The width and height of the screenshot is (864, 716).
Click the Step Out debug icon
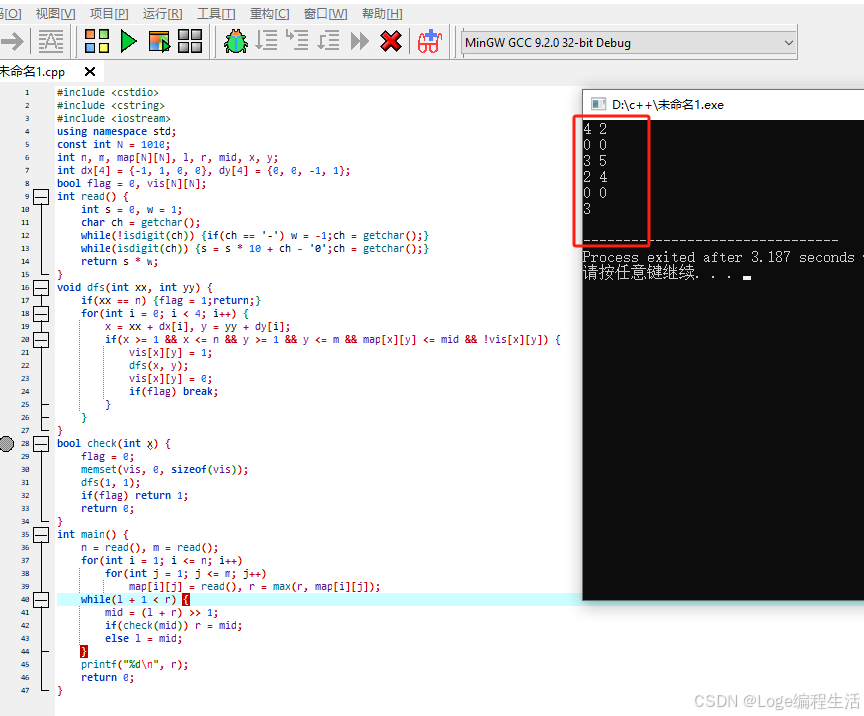[x=328, y=41]
